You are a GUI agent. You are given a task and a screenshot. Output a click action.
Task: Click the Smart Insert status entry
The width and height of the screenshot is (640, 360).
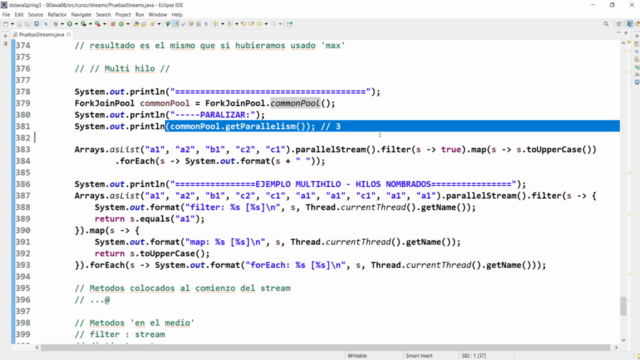419,356
